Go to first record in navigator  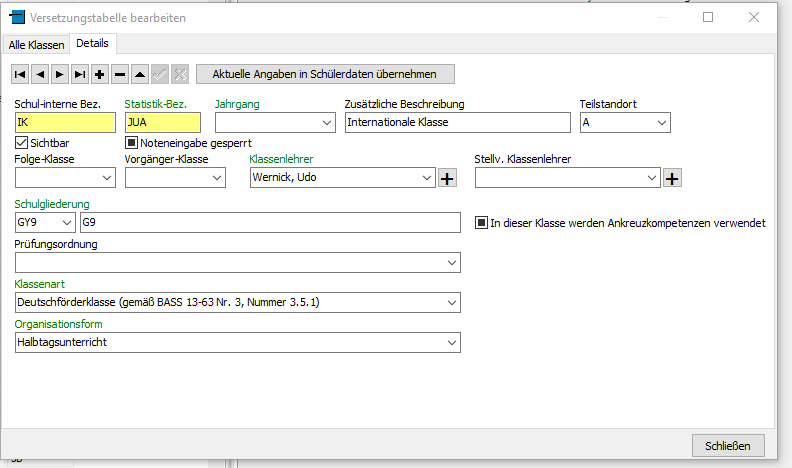[x=20, y=74]
